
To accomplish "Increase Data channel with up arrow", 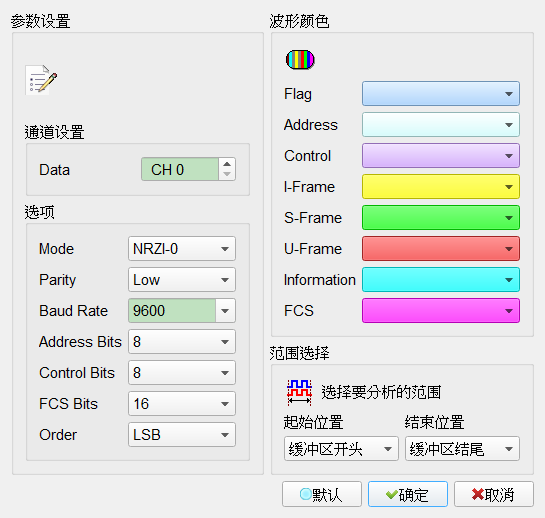I will [227, 164].
